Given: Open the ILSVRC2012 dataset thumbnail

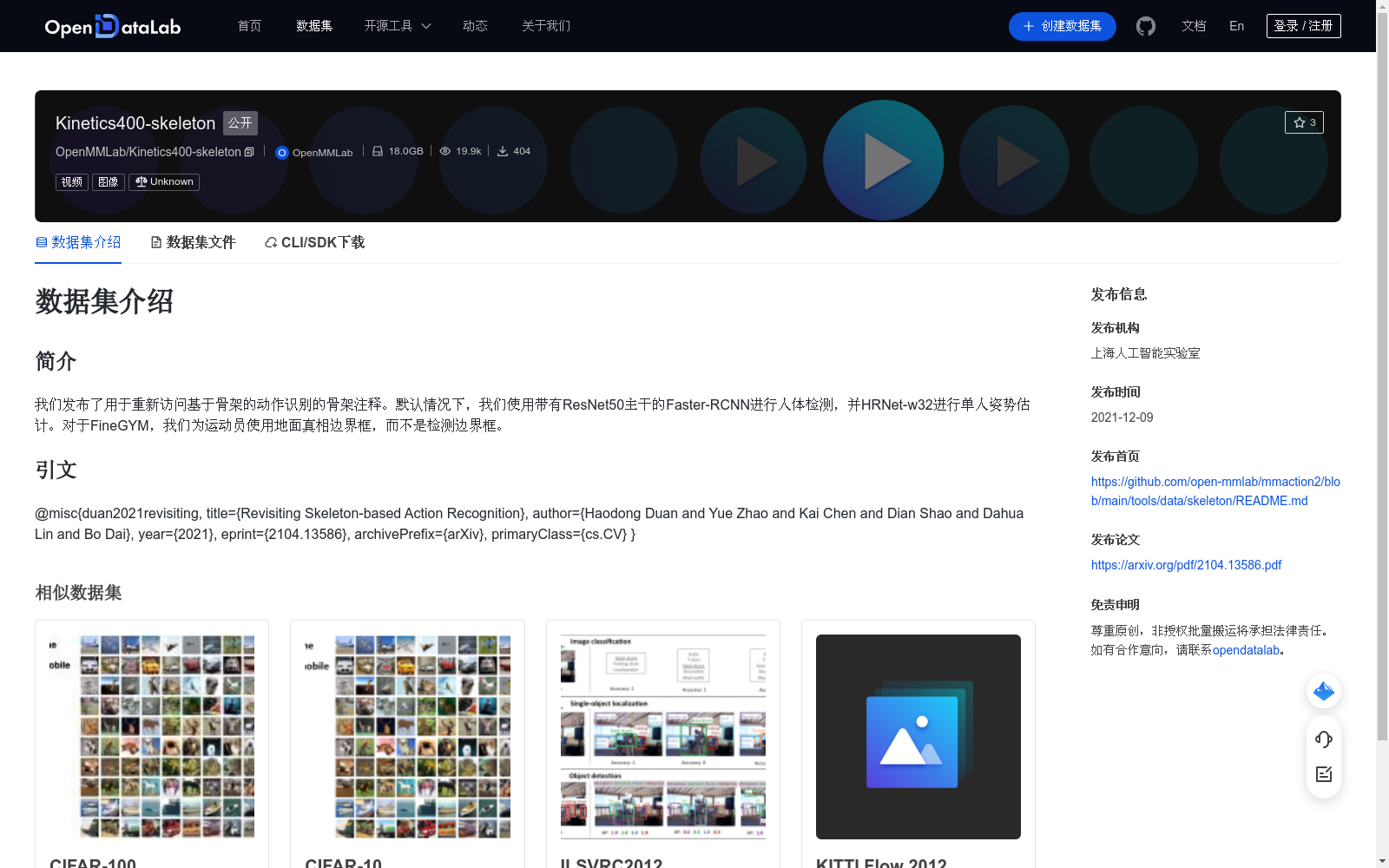Looking at the screenshot, I should pyautogui.click(x=663, y=737).
